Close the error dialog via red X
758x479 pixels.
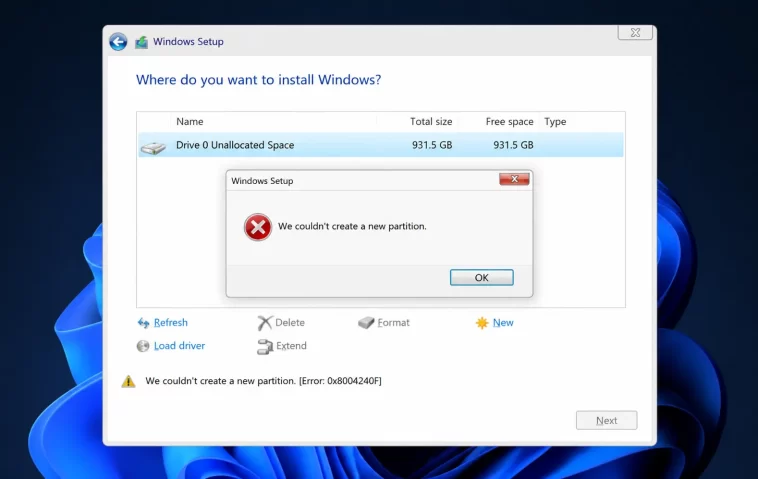coord(514,179)
